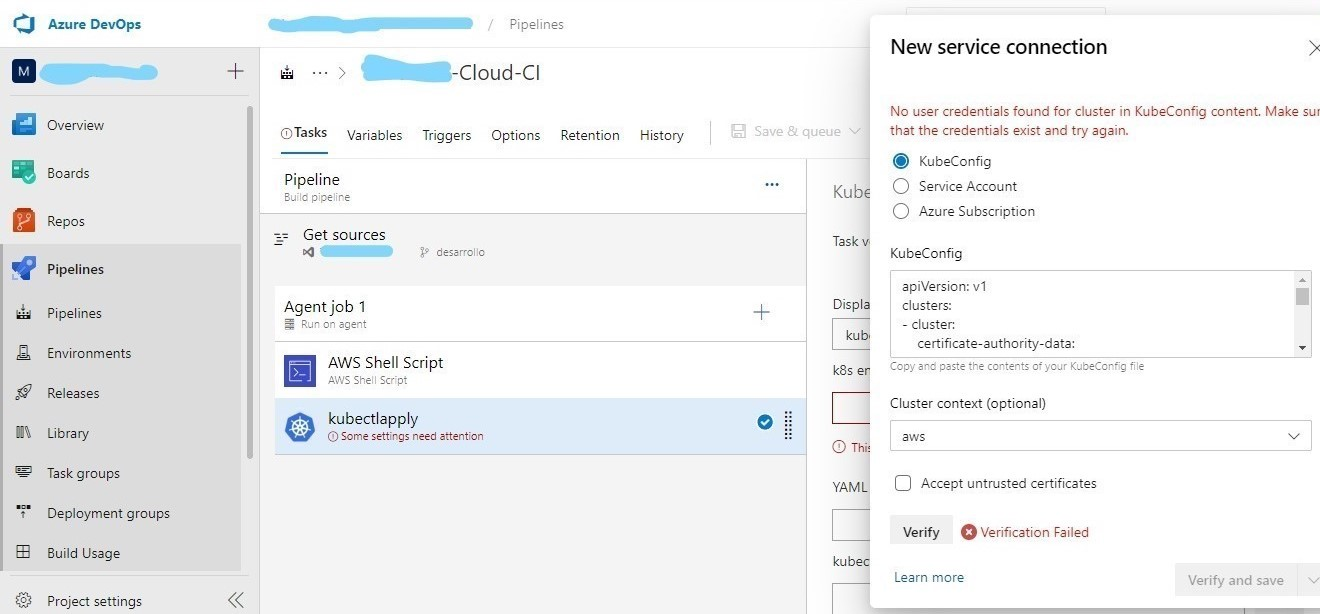The width and height of the screenshot is (1320, 614).
Task: Click the Pipelines breadcrumb link
Action: (x=536, y=24)
